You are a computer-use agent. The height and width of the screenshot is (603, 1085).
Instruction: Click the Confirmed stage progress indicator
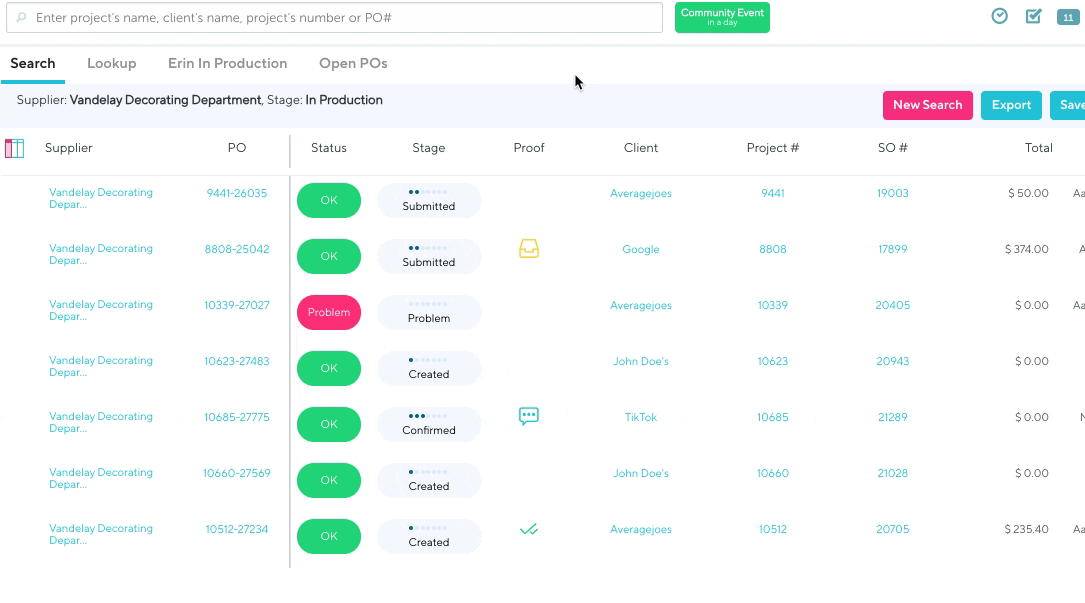pyautogui.click(x=429, y=424)
